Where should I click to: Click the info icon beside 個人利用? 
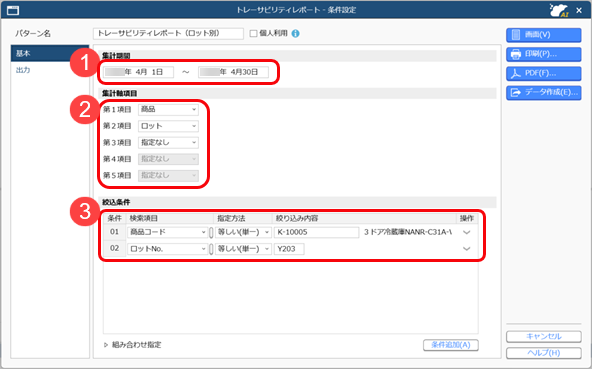tap(296, 34)
